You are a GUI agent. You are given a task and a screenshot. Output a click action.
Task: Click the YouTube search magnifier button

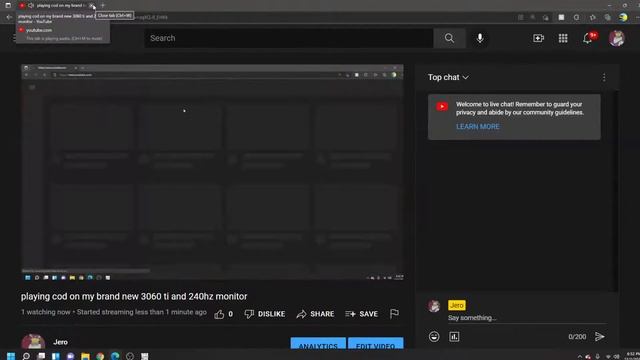[x=449, y=38]
